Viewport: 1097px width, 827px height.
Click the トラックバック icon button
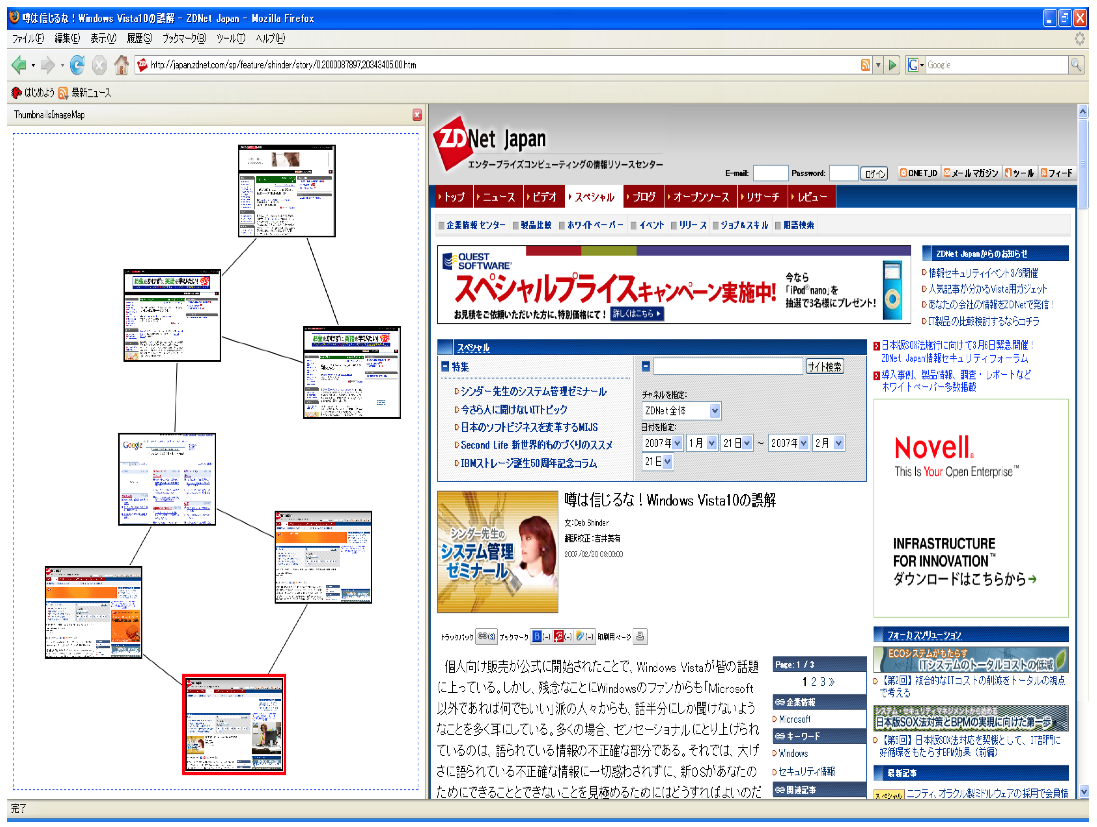click(x=486, y=637)
